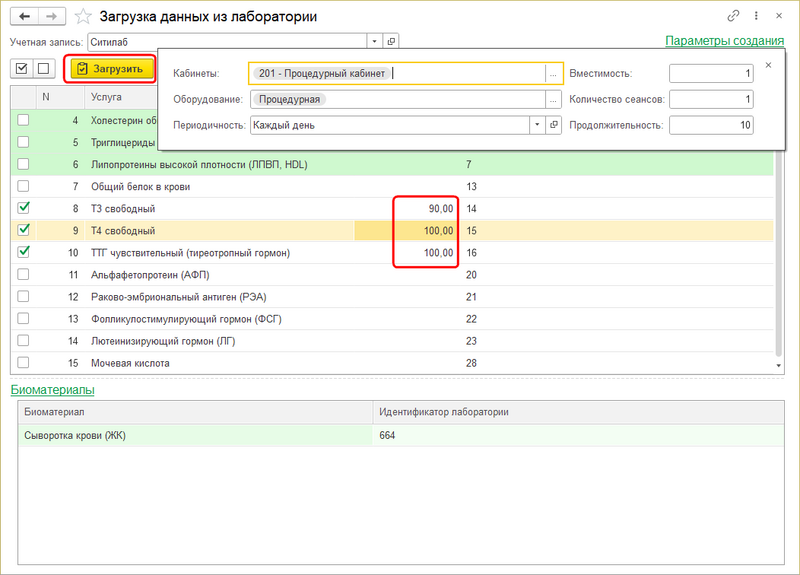
Task: Open the Кабинеты selection ellipsis button
Action: [553, 74]
